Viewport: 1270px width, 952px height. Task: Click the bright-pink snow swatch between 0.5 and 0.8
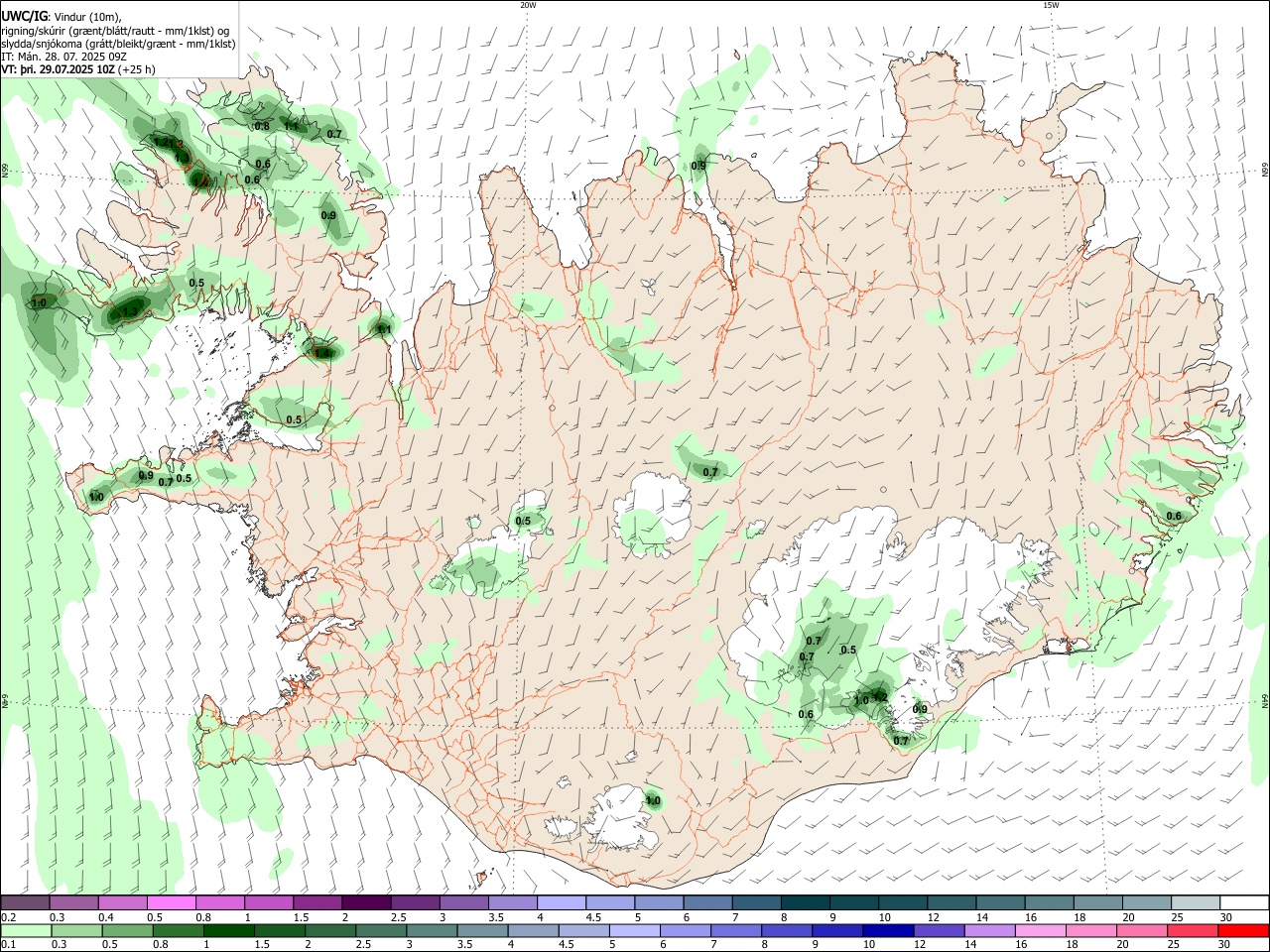[x=171, y=903]
